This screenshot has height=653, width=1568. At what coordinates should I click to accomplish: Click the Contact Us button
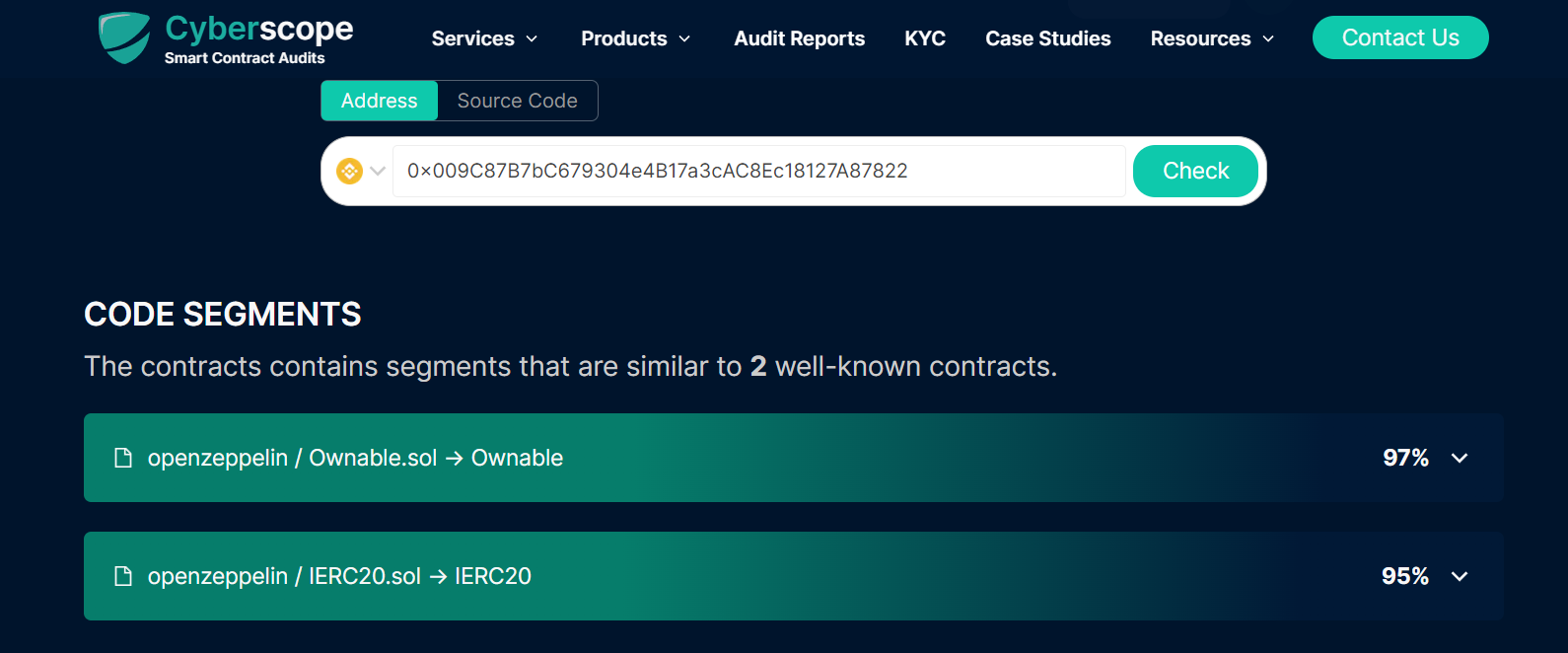pyautogui.click(x=1400, y=37)
